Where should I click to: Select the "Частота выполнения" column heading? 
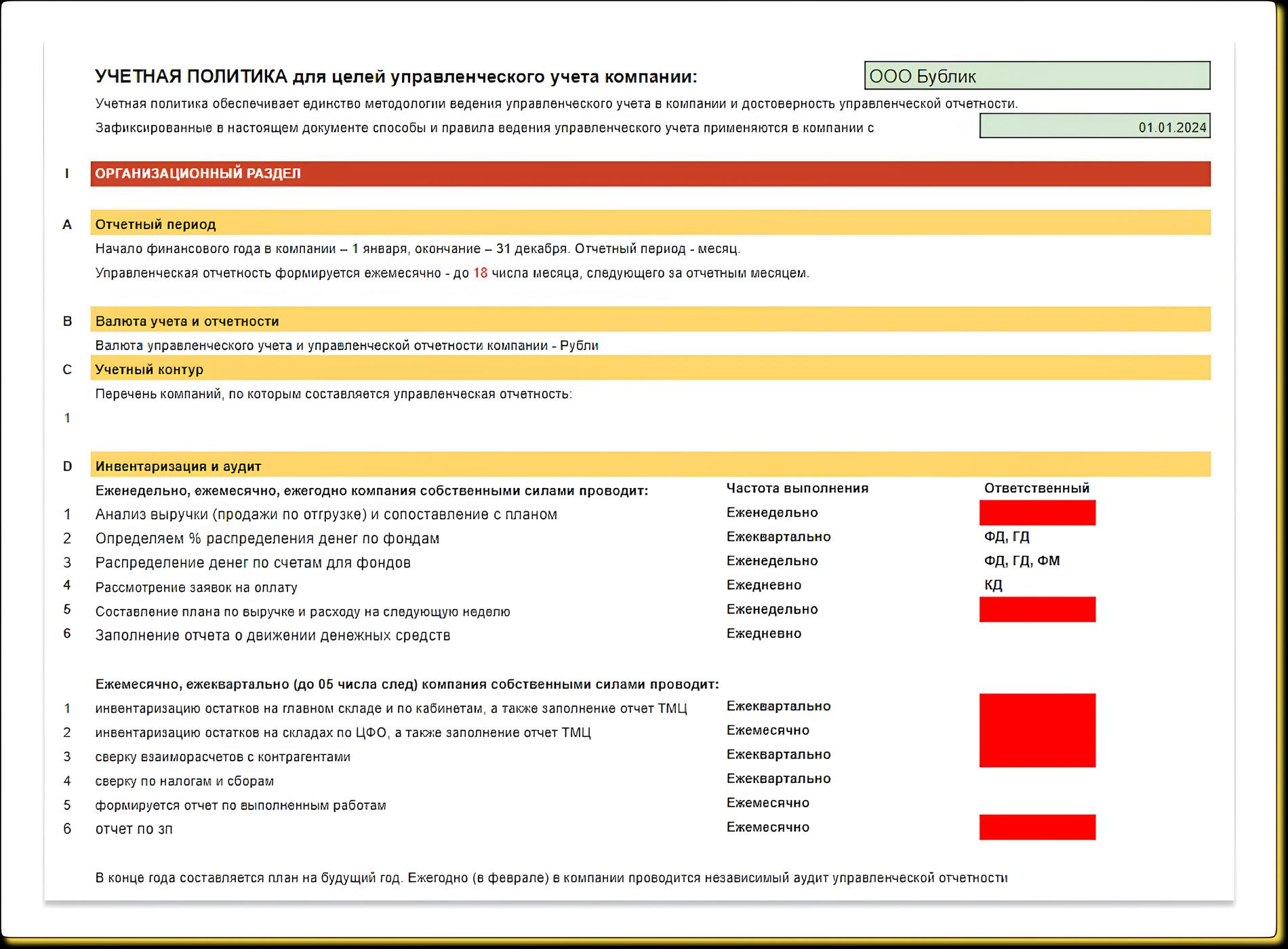(797, 488)
